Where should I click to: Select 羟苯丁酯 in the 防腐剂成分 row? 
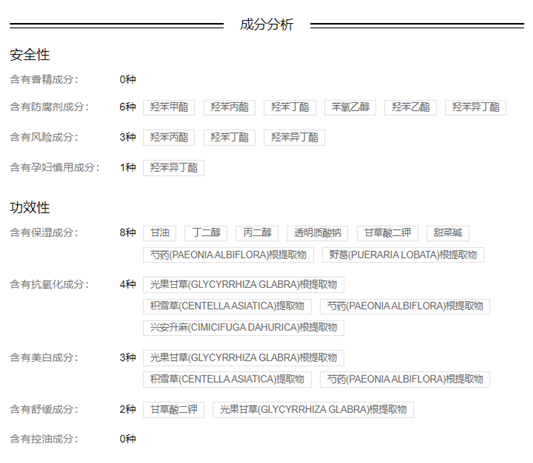(x=290, y=107)
